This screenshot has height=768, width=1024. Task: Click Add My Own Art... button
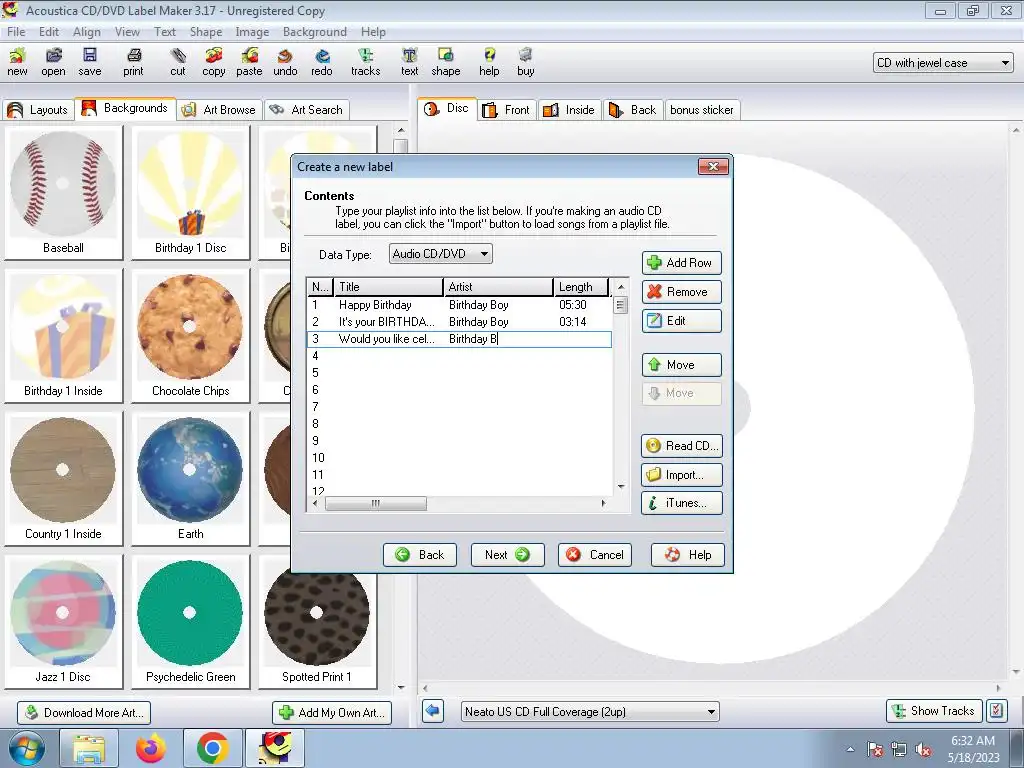[332, 712]
